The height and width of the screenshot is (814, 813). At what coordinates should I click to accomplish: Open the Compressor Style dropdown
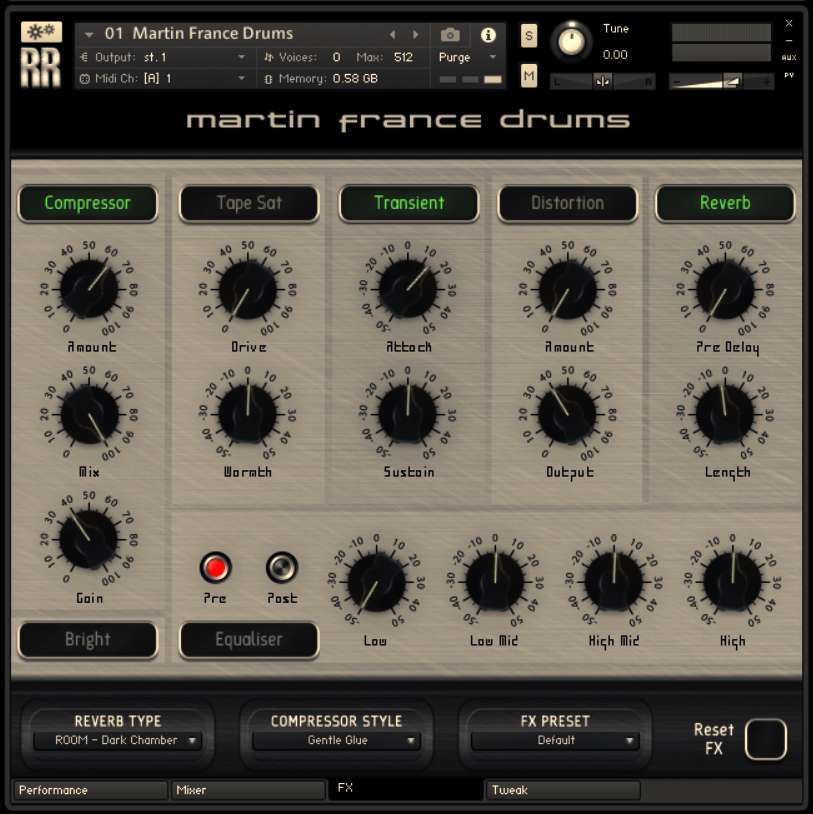click(x=336, y=740)
